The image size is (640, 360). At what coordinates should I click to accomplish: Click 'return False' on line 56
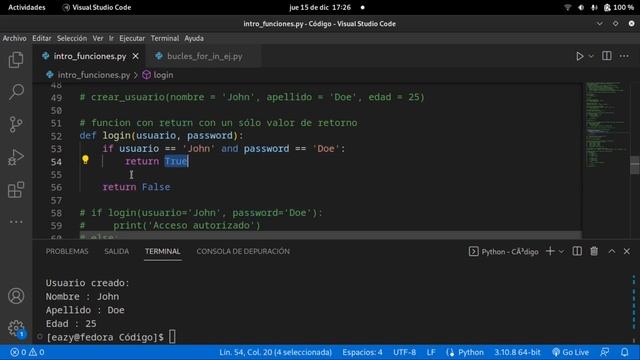click(136, 187)
